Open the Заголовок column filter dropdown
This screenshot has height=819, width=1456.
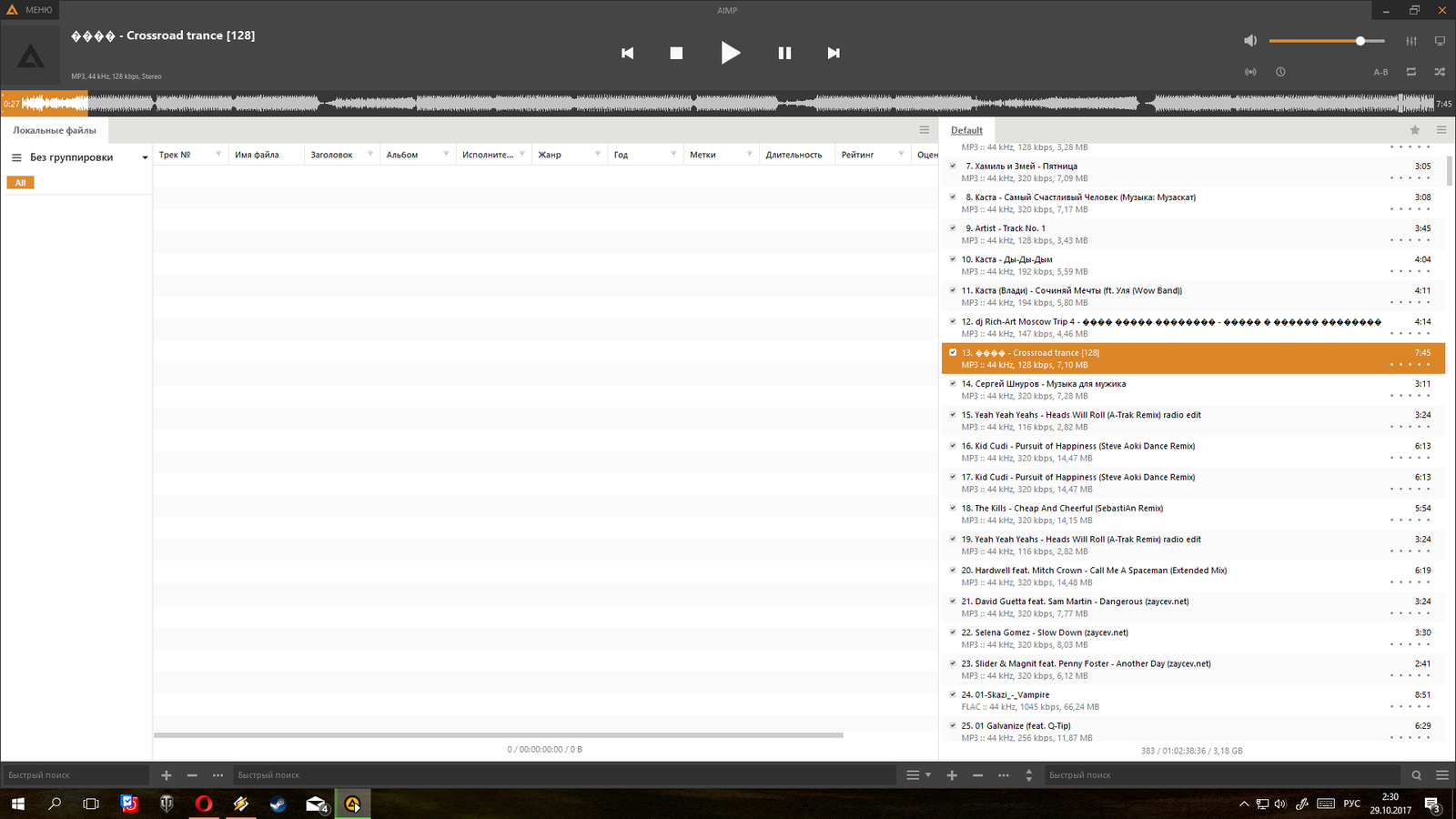pyautogui.click(x=370, y=155)
